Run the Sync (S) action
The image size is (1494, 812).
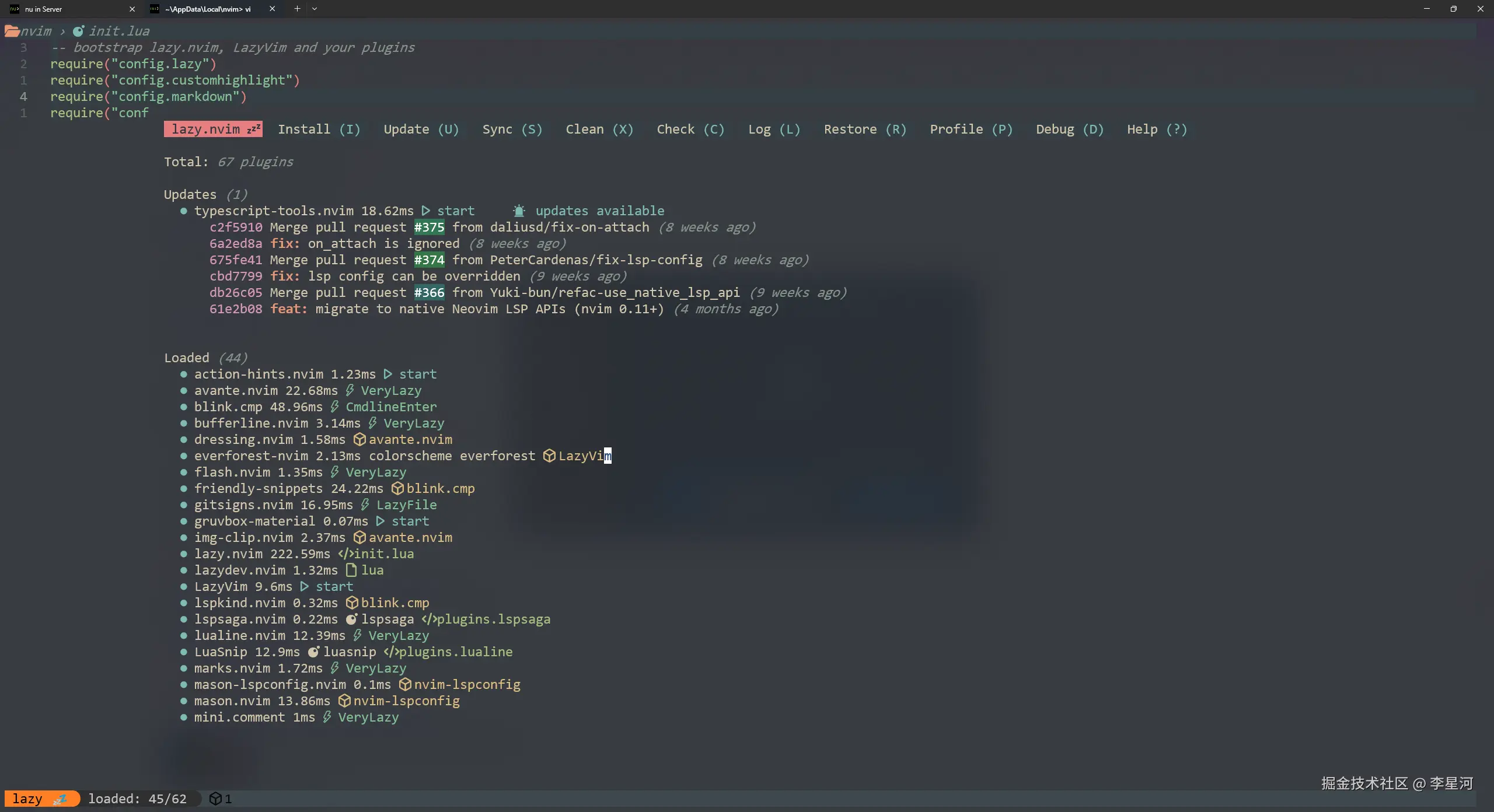point(512,129)
